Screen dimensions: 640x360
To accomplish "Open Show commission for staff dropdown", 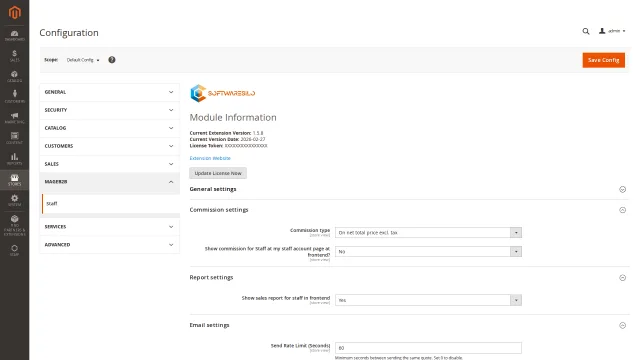I will tap(428, 251).
